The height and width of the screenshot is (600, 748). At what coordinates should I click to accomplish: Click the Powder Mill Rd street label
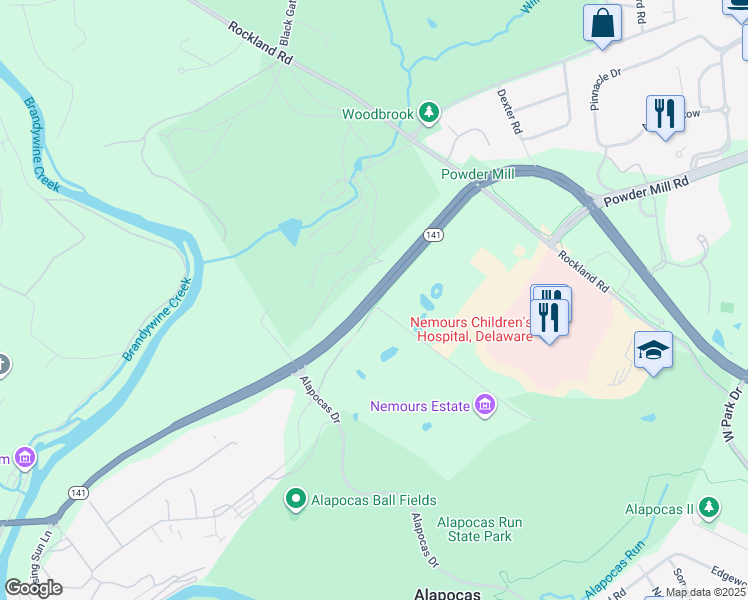[646, 191]
